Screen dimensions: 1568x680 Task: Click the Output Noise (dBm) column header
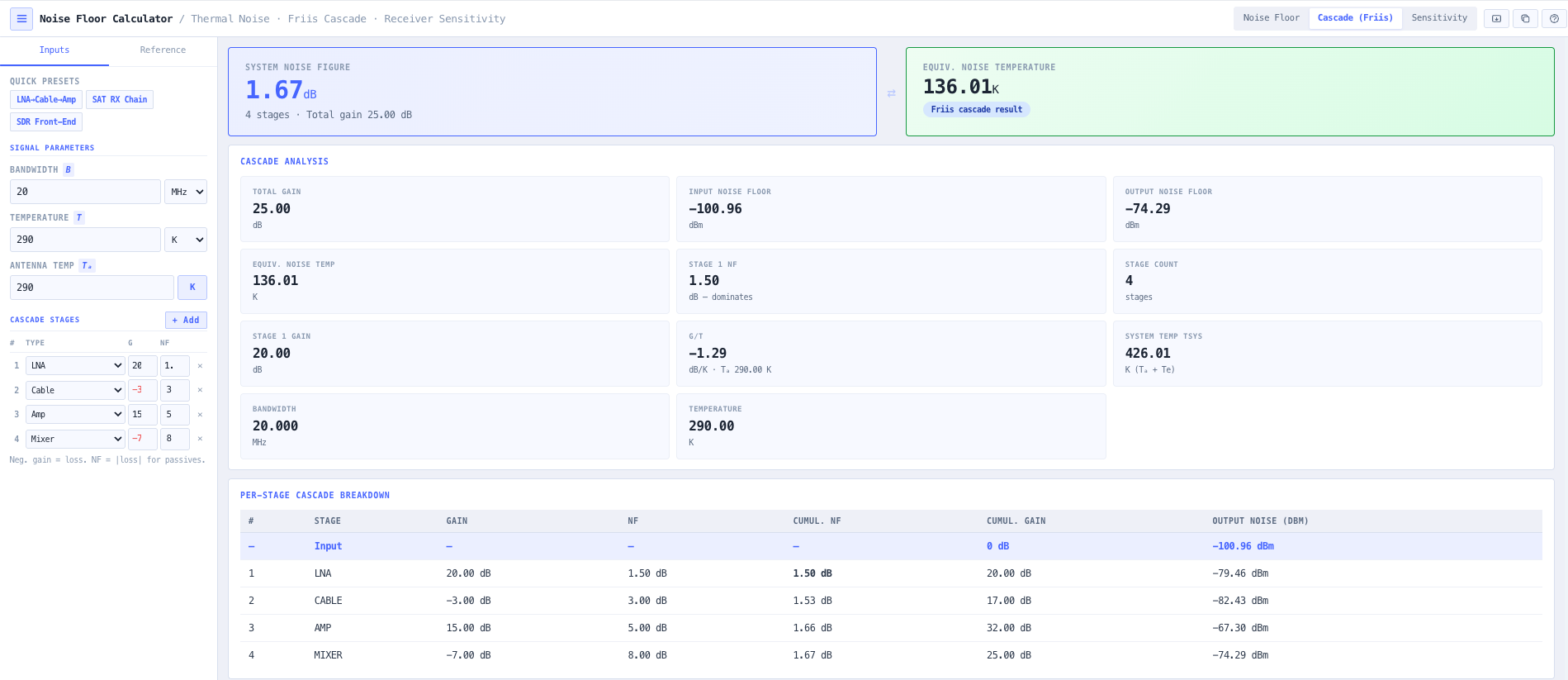pos(1260,521)
